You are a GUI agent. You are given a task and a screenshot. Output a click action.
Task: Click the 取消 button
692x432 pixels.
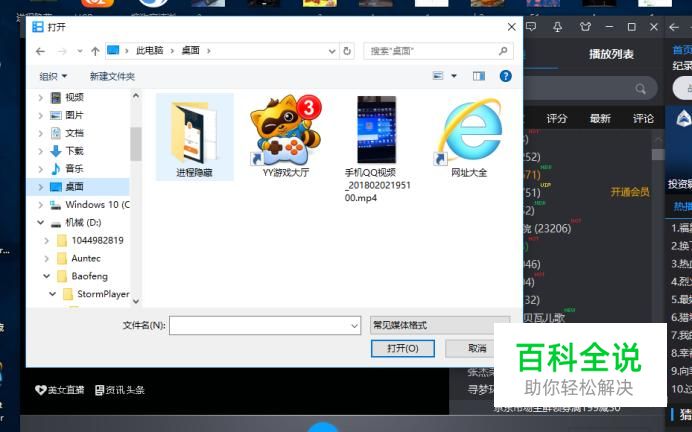click(477, 348)
